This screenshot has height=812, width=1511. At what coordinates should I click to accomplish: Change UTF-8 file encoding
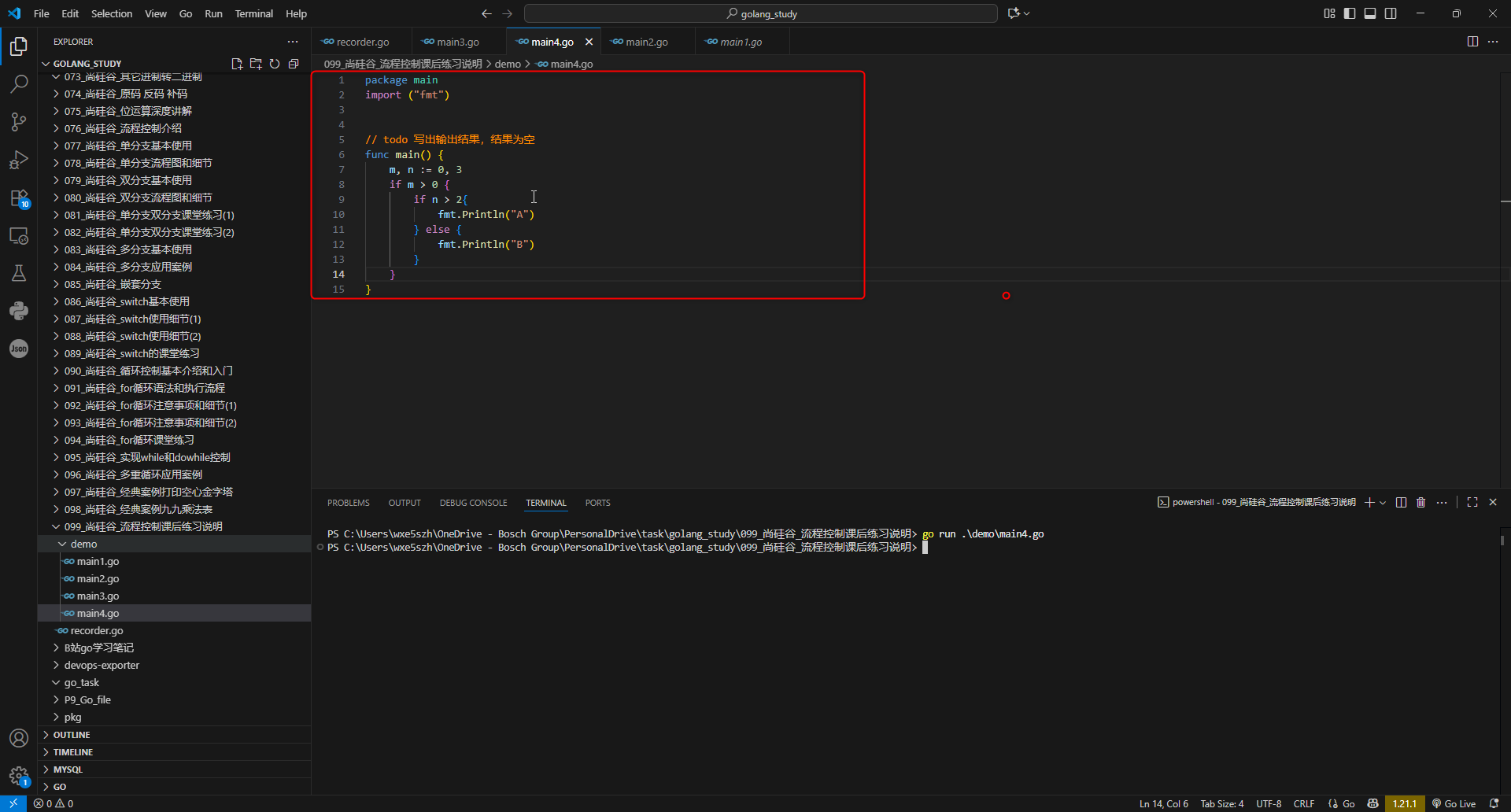point(1269,803)
